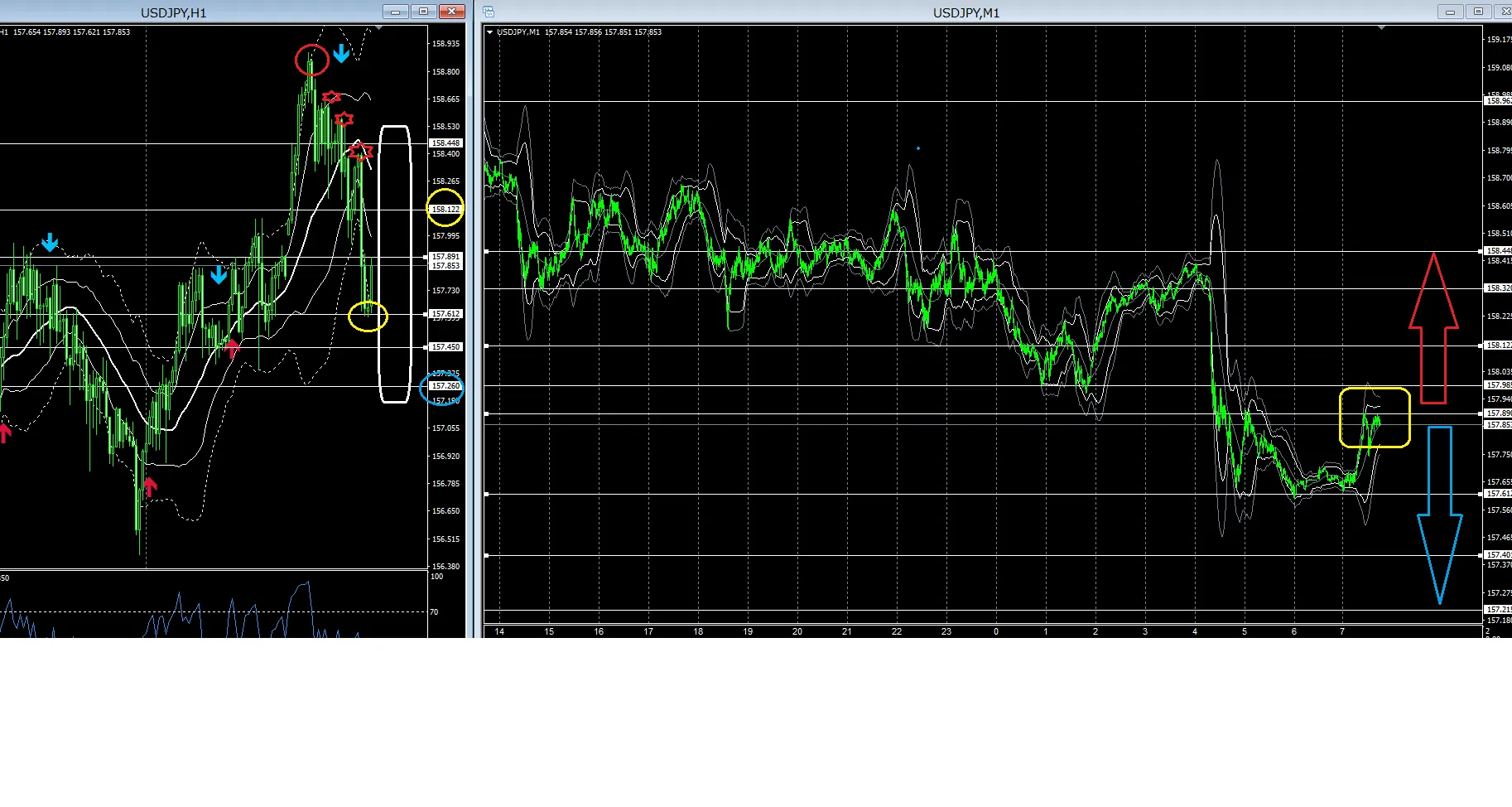The width and height of the screenshot is (1512, 807).
Task: Click the blue-circled 157.260 price label
Action: 445,386
